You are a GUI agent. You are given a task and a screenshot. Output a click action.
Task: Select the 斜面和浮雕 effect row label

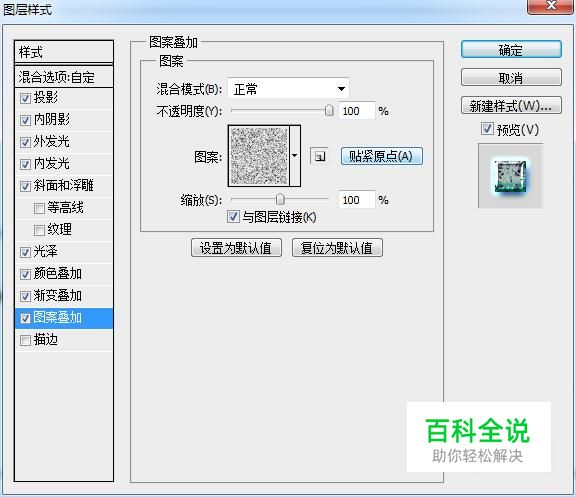tap(64, 186)
